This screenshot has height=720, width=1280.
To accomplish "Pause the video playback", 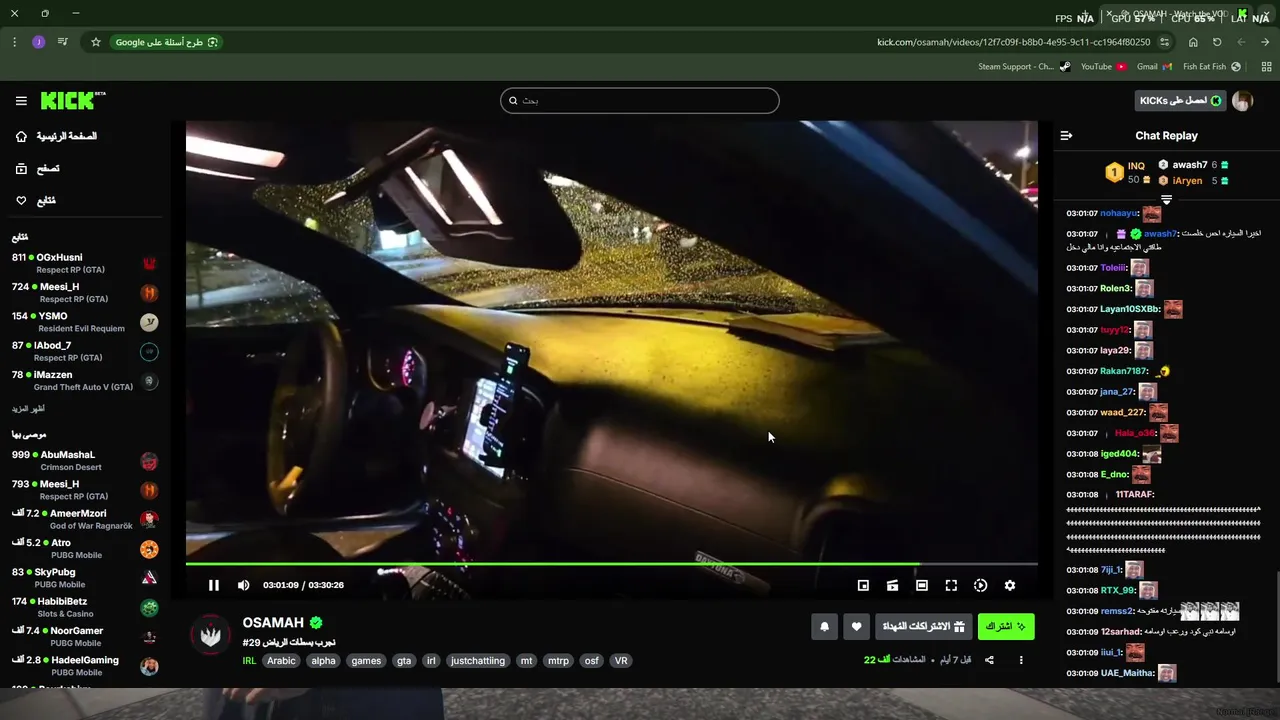I will [213, 585].
